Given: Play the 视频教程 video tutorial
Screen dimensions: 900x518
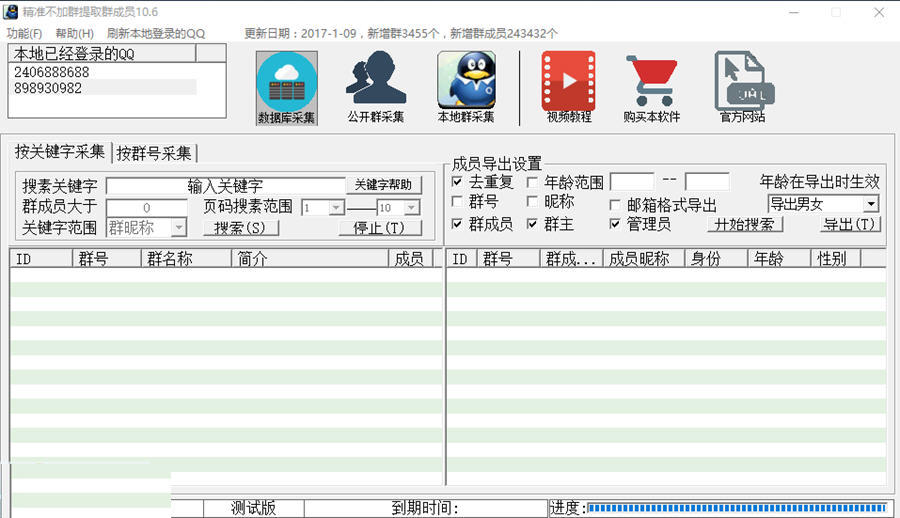Looking at the screenshot, I should click(x=569, y=88).
